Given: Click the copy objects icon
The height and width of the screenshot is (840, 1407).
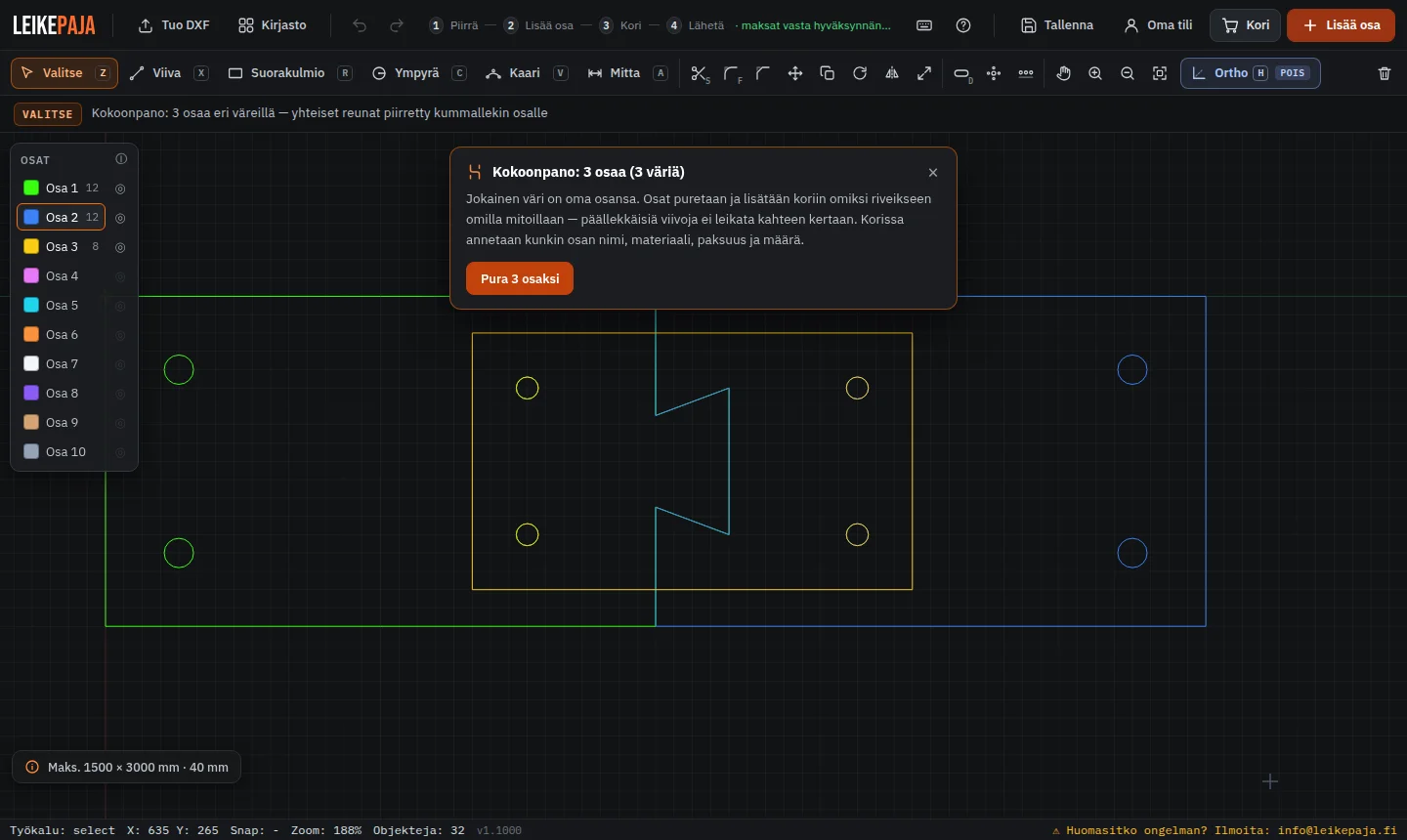Looking at the screenshot, I should point(828,73).
